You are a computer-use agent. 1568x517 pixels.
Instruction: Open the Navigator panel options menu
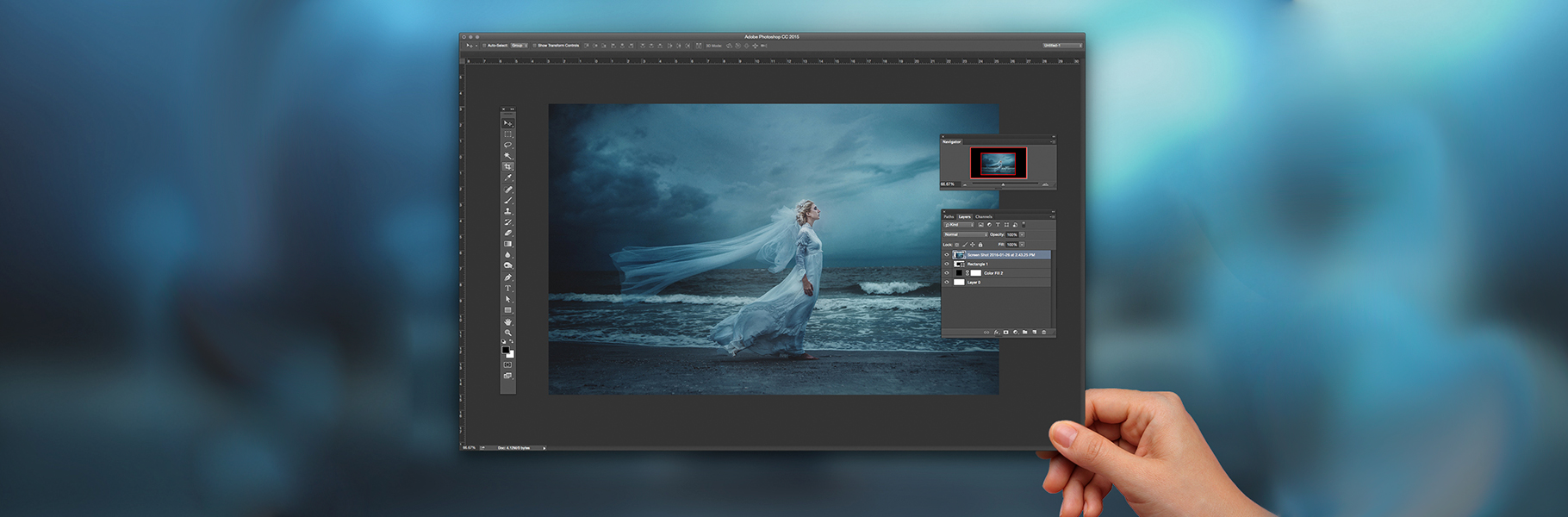click(x=1053, y=141)
